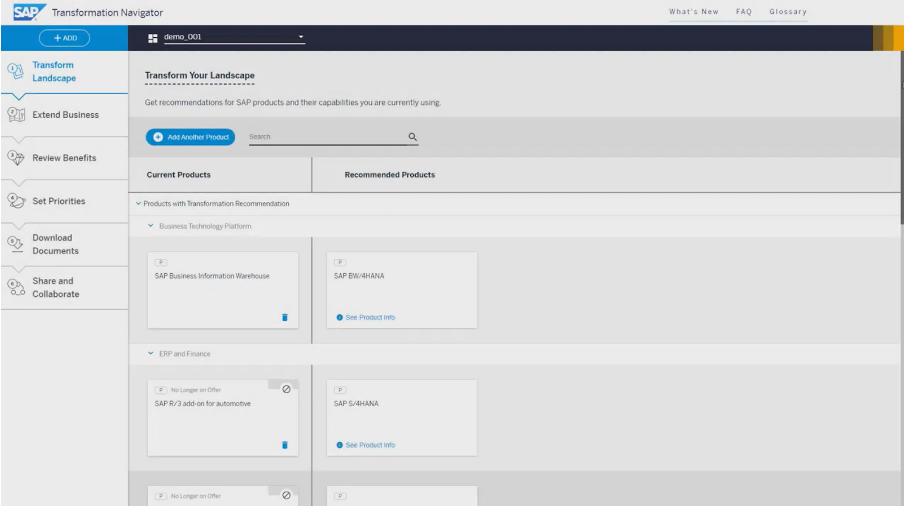This screenshot has height=506, width=907.
Task: Click the Review Benefits step icon
Action: pyautogui.click(x=15, y=157)
